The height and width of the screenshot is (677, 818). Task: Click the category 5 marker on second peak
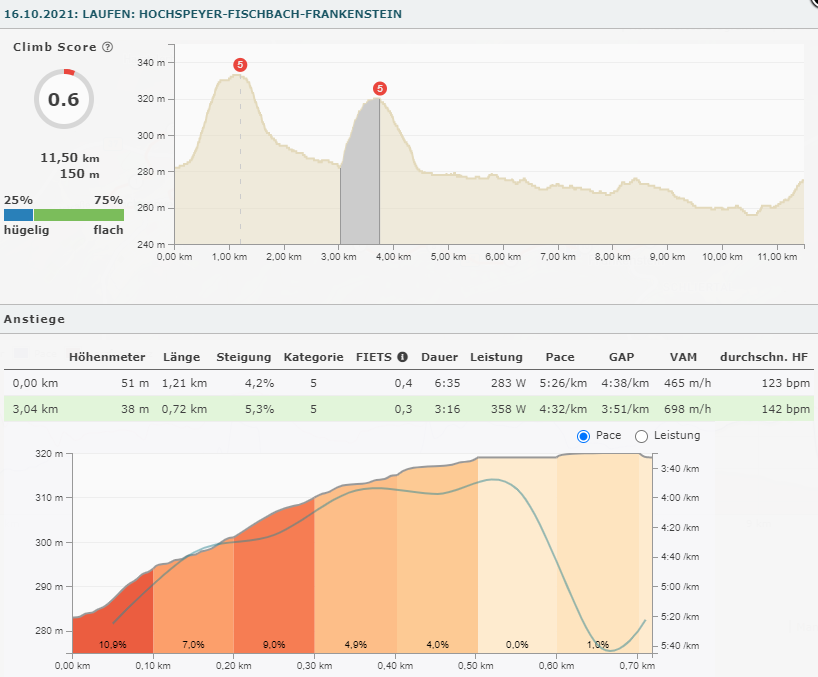[x=379, y=88]
